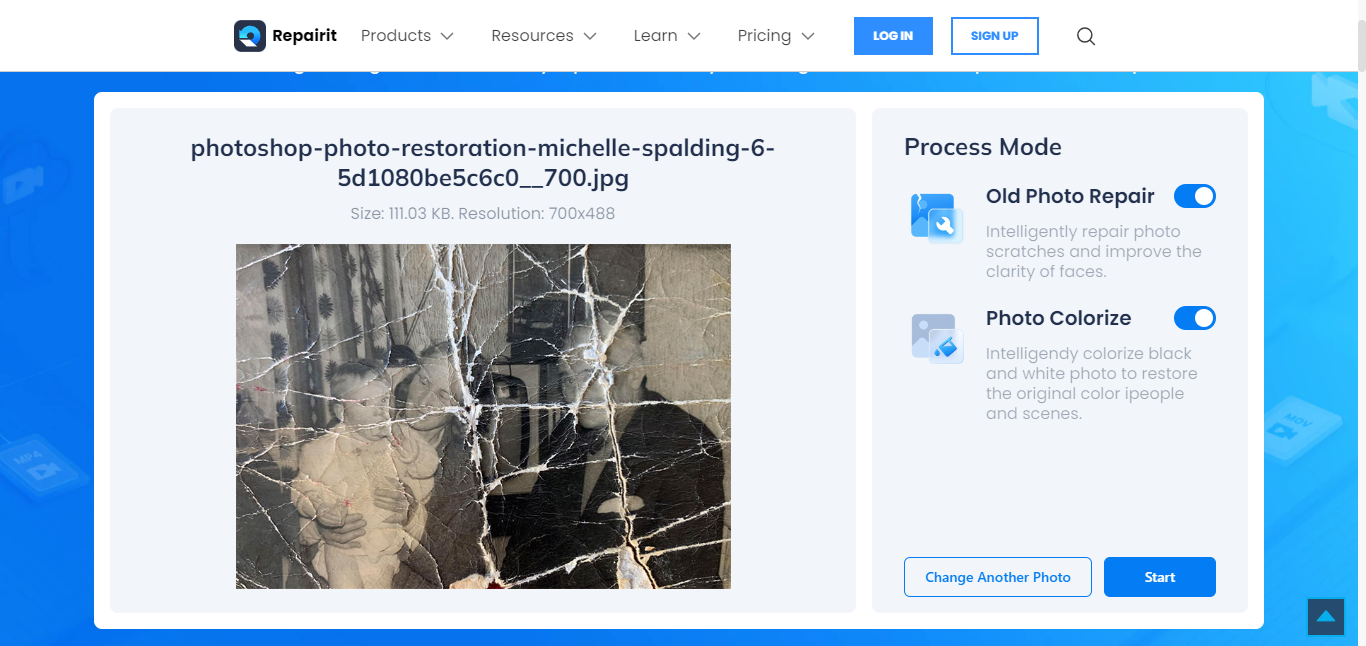This screenshot has width=1366, height=646.
Task: Click the 'Intelligently repair photo scratches' description
Action: (1094, 252)
